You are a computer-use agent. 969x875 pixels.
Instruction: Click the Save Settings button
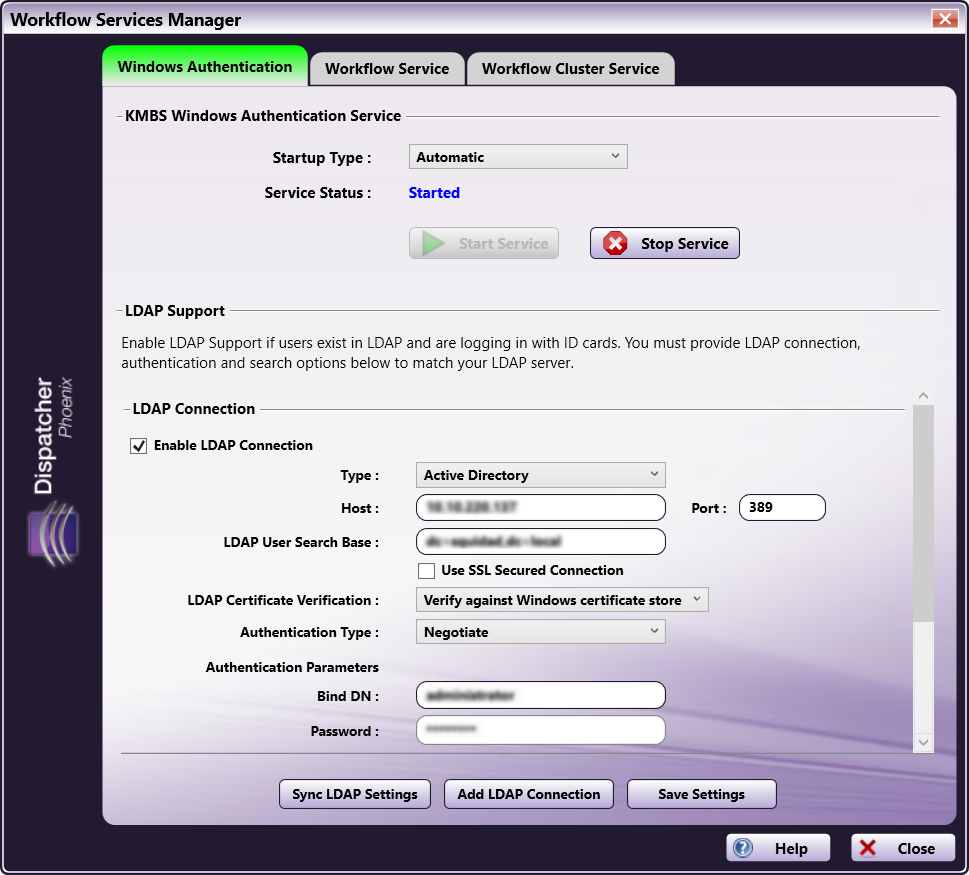pyautogui.click(x=701, y=794)
